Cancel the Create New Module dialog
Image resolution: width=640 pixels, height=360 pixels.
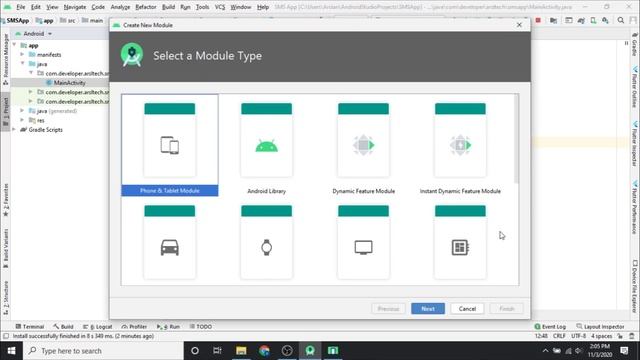(467, 309)
